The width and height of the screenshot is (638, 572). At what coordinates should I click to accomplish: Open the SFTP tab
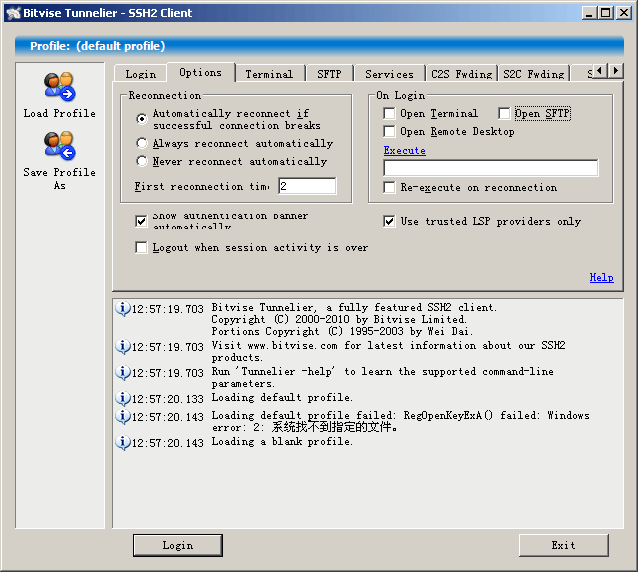pos(330,74)
